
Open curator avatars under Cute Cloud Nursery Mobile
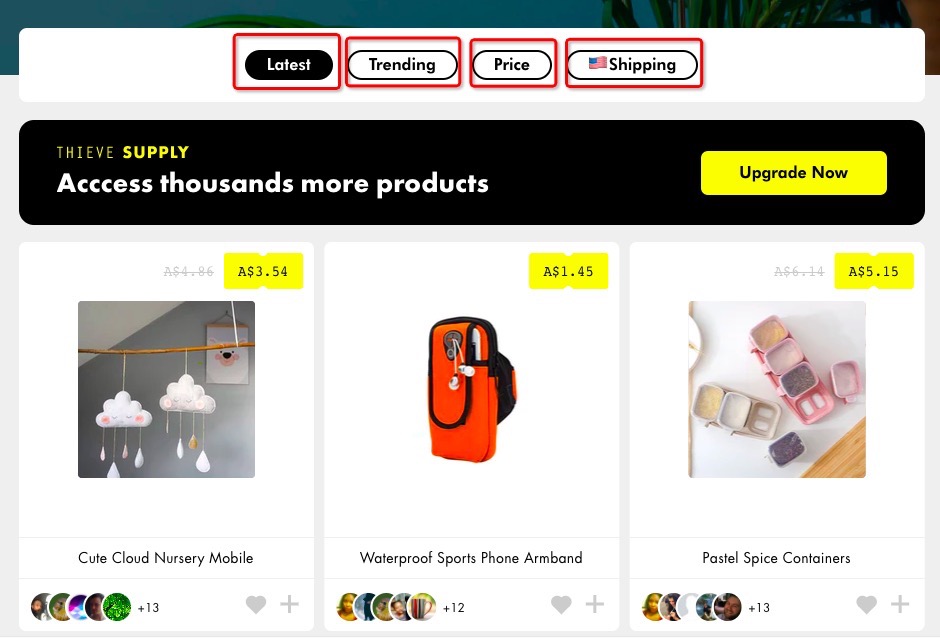click(95, 607)
